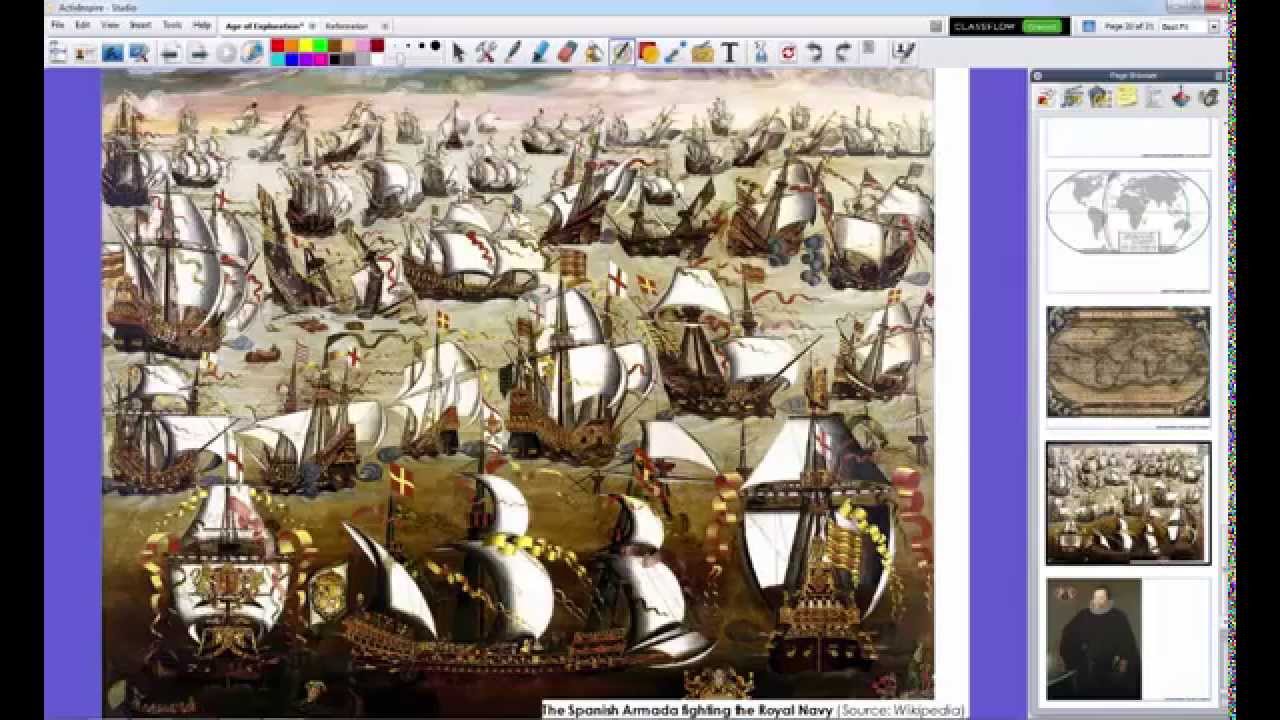Open the Property Browser icon
The width and height of the screenshot is (1280, 720).
pyautogui.click(x=1154, y=97)
